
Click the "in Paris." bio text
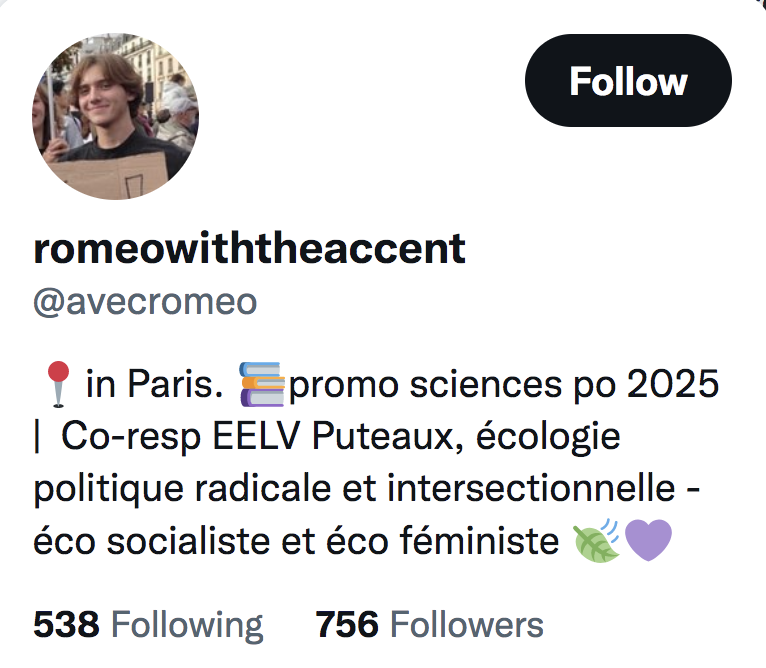coord(155,384)
